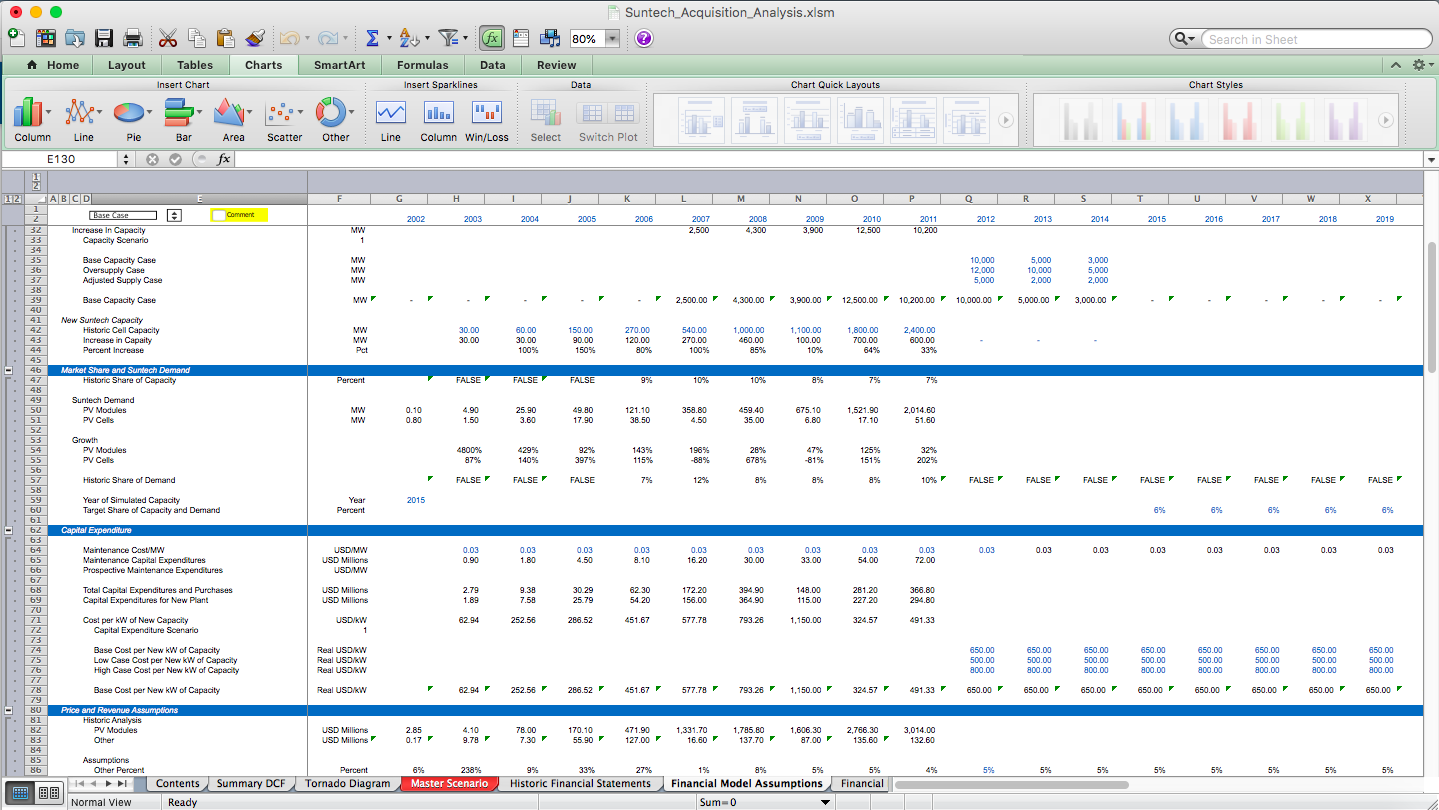The image size is (1439, 810).
Task: Collapse Price and Revenue Assumptions group
Action: 9,710
